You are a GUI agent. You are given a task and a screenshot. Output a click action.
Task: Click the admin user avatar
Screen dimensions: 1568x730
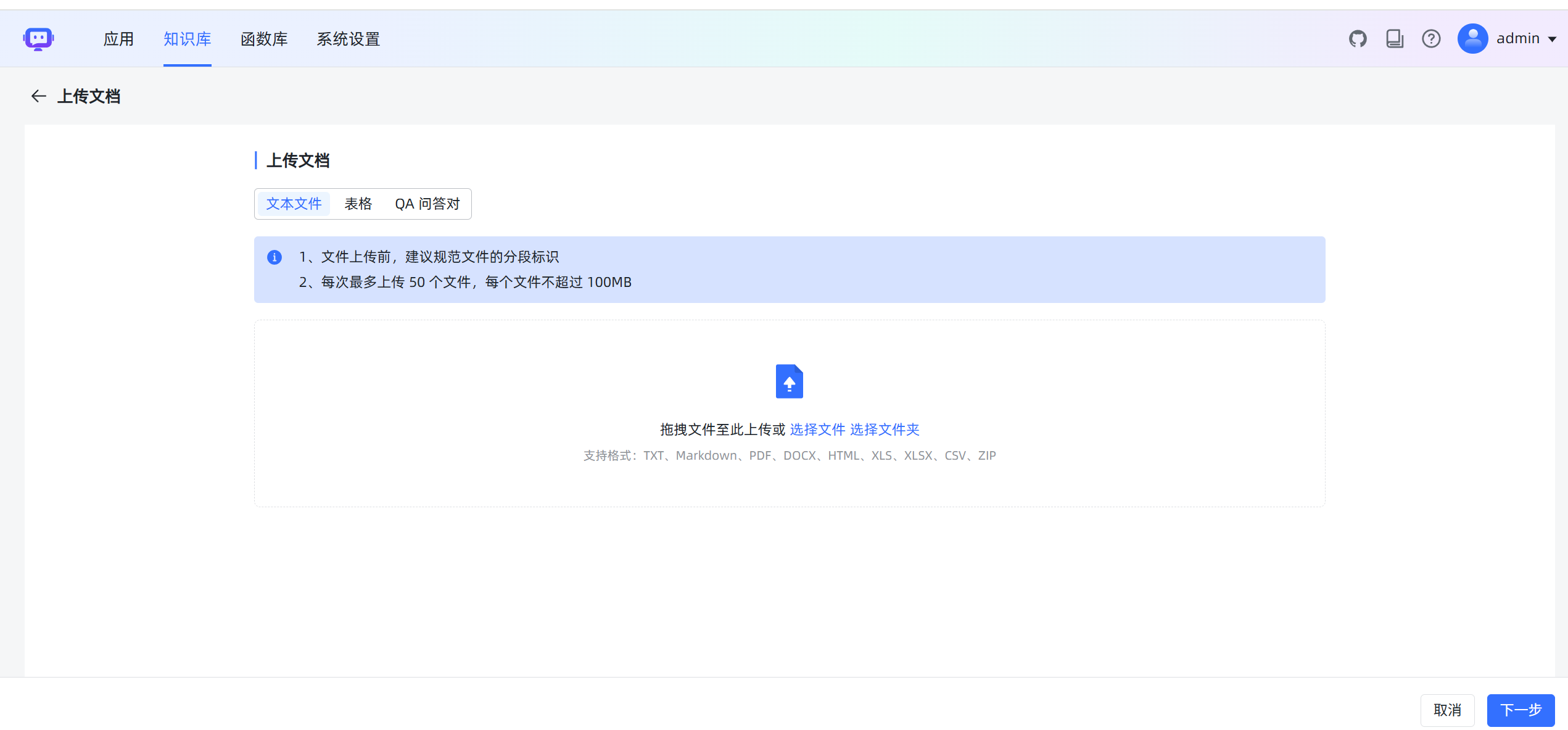coord(1472,39)
